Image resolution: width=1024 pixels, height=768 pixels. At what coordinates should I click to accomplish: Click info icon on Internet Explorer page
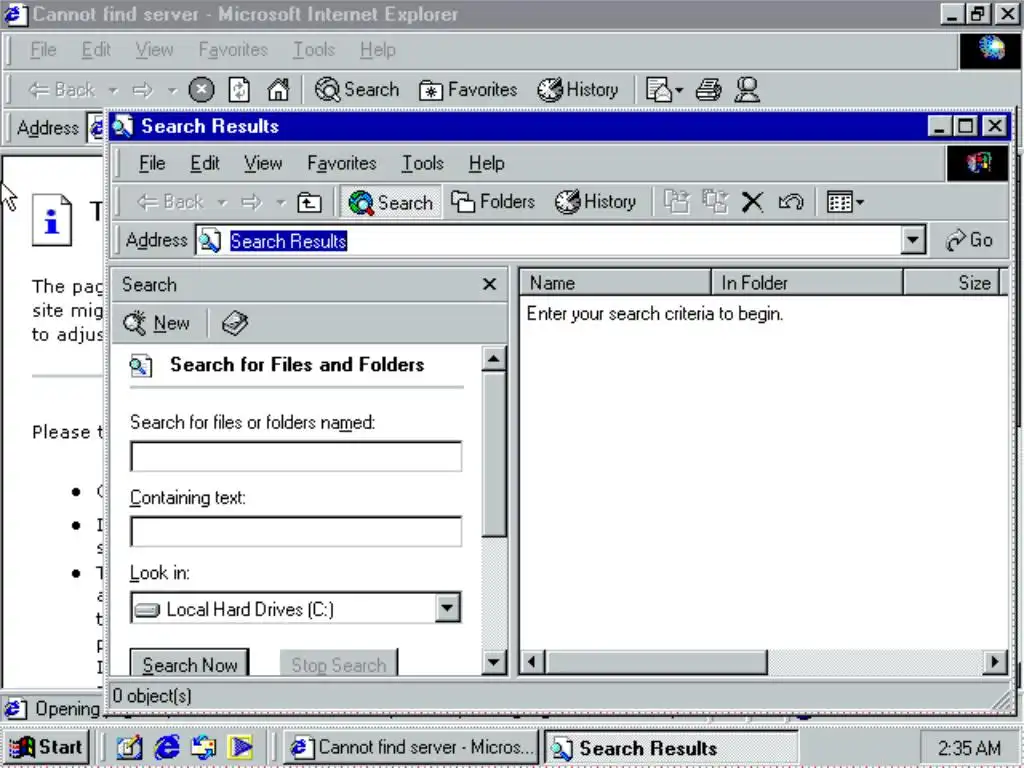tap(52, 220)
